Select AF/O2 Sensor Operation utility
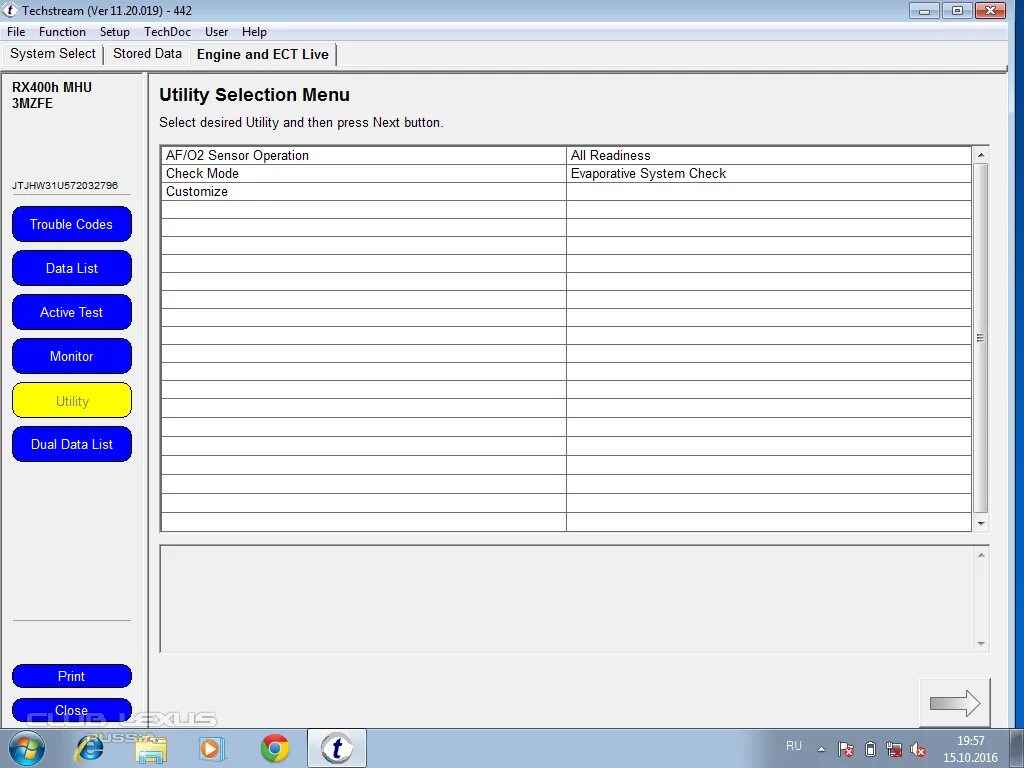 tap(363, 155)
